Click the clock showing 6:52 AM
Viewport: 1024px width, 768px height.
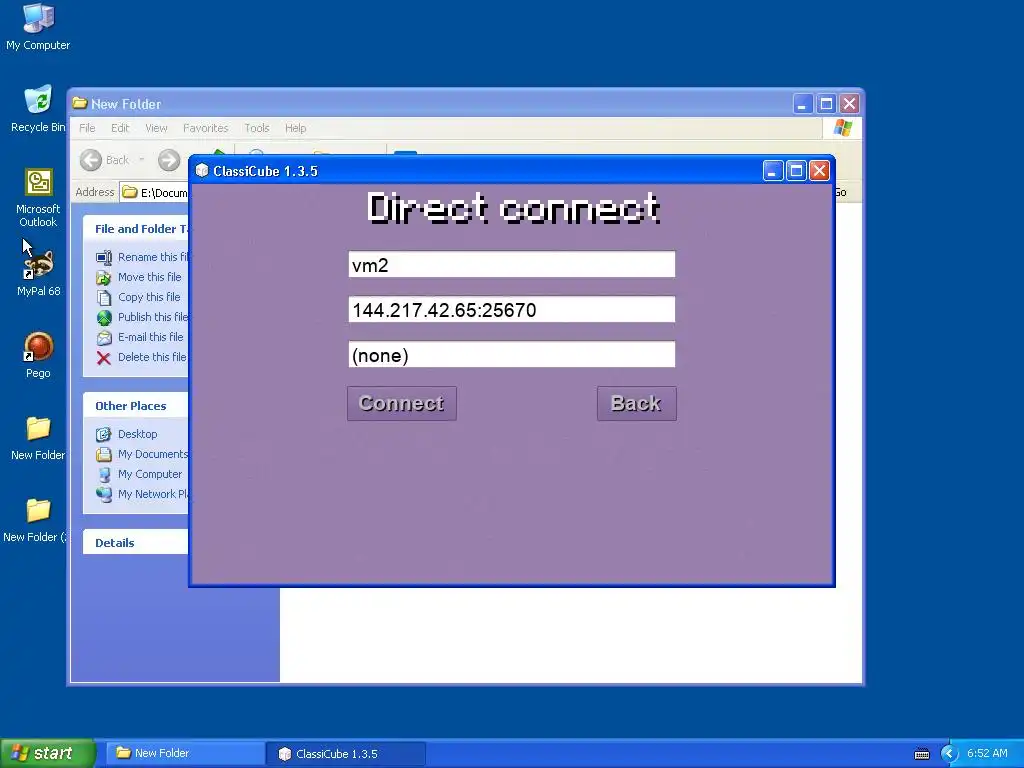pos(987,754)
